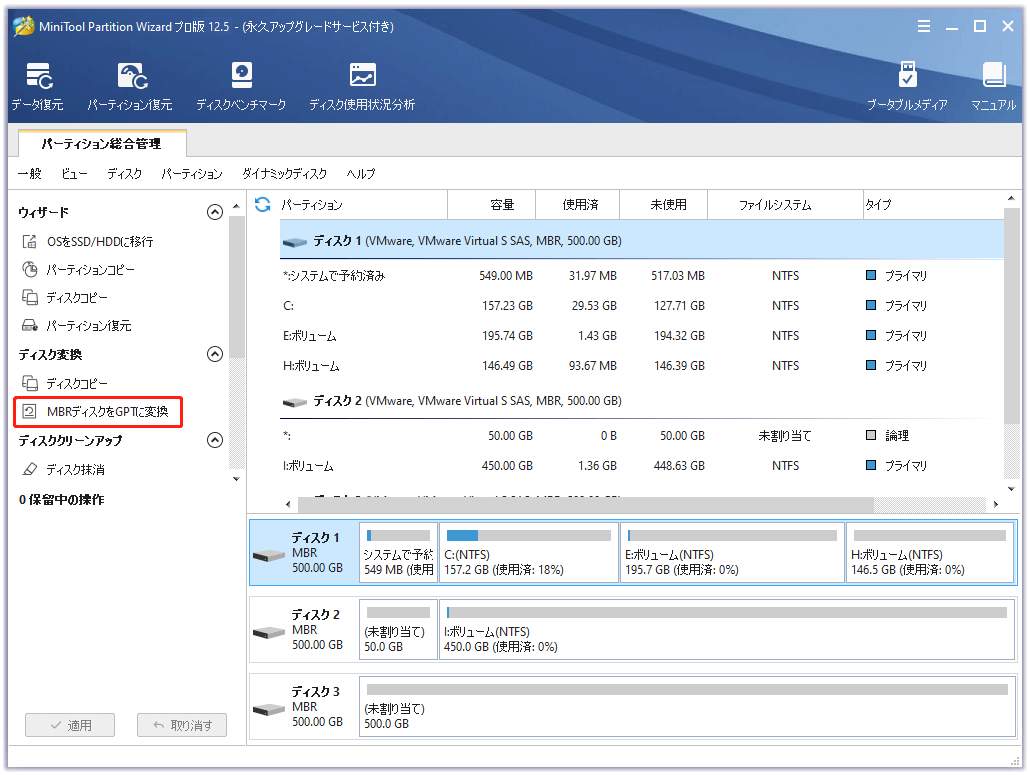Collapse the ディスククリーンアップ section

point(214,439)
